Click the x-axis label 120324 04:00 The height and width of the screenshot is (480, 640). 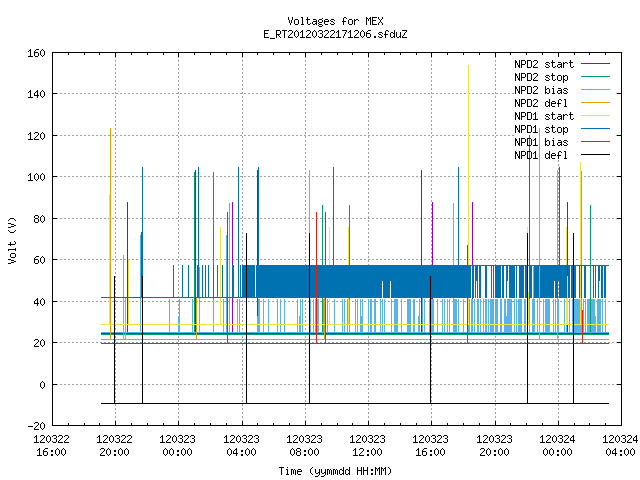click(620, 446)
